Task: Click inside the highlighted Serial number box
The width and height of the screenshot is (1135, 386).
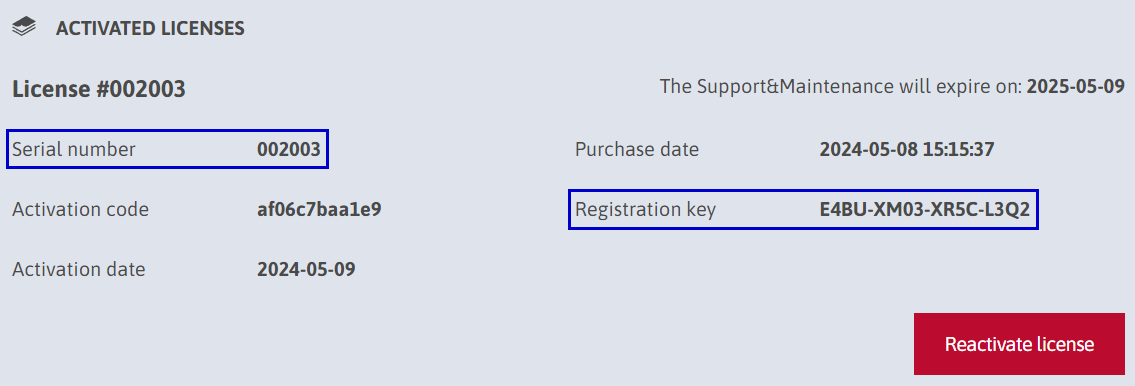Action: [168, 149]
